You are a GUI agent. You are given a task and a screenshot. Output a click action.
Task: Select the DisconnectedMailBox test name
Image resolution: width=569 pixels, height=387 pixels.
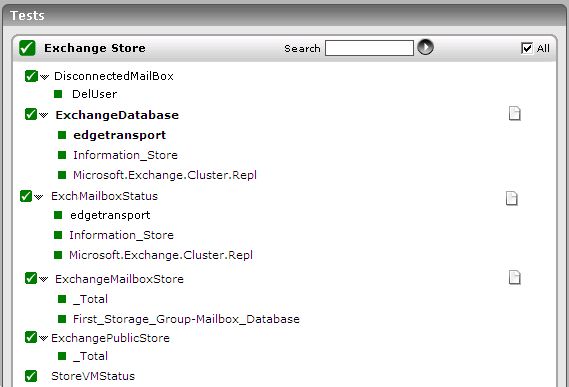[x=114, y=76]
